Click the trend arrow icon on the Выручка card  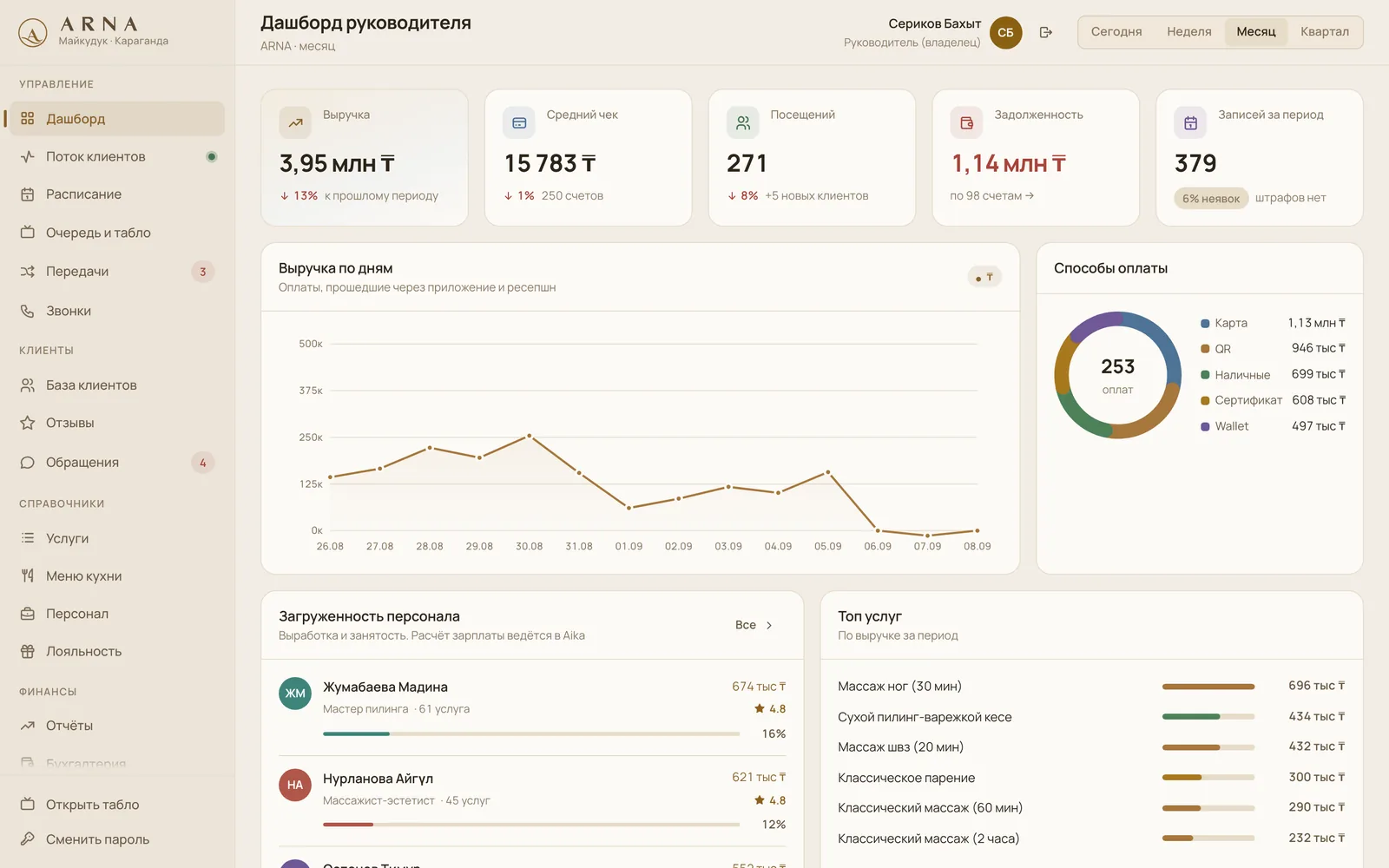pyautogui.click(x=295, y=123)
